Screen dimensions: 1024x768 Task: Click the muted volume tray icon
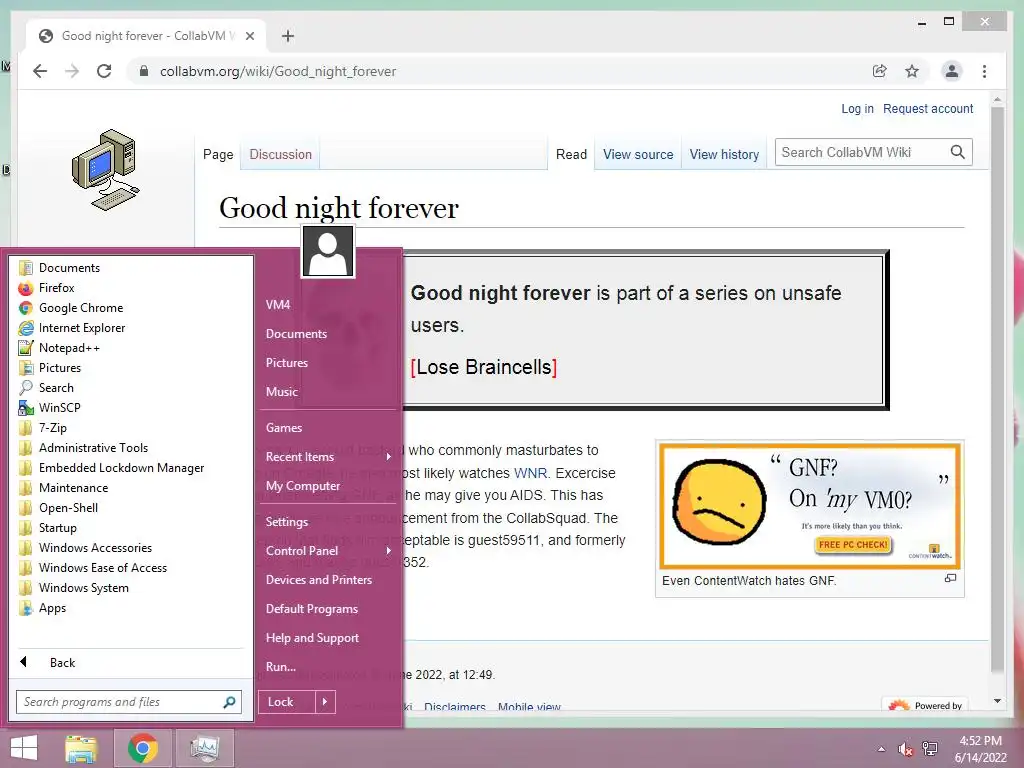point(905,749)
